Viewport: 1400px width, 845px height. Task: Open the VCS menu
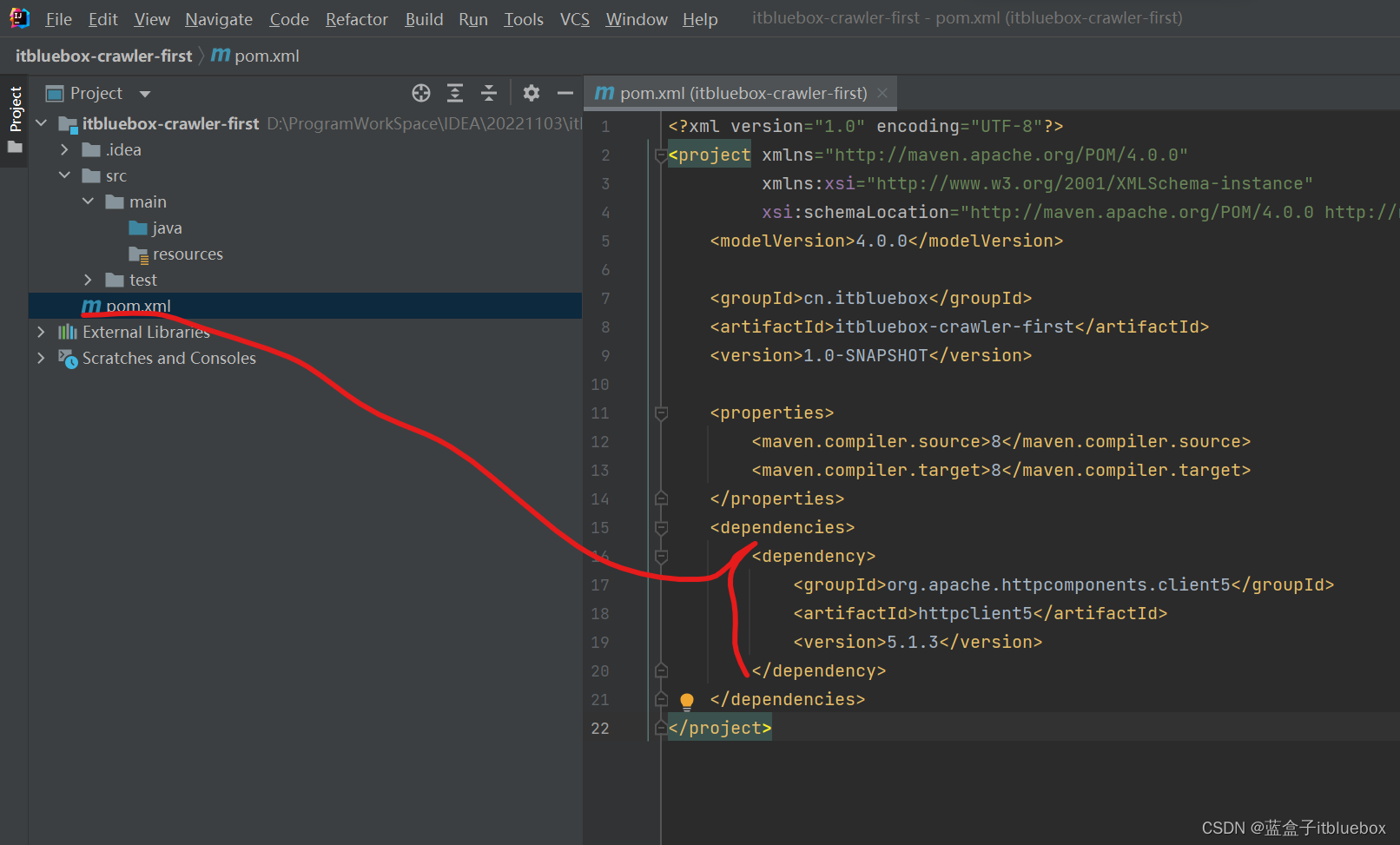[x=575, y=19]
